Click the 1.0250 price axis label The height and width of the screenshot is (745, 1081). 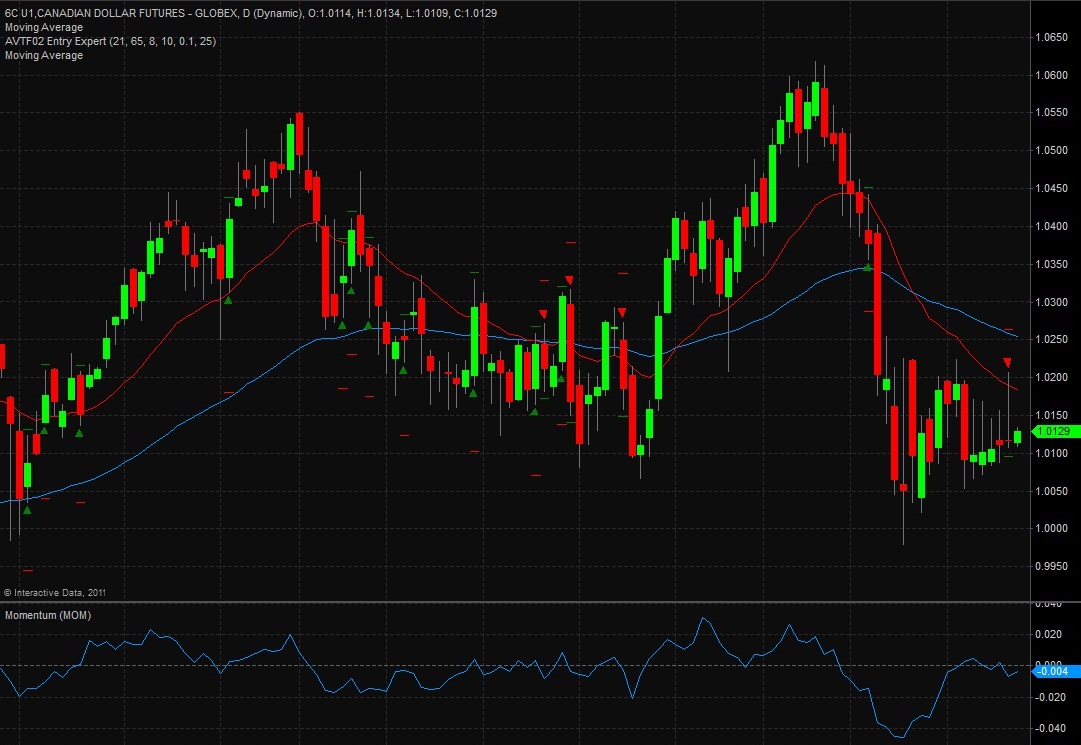[1052, 339]
